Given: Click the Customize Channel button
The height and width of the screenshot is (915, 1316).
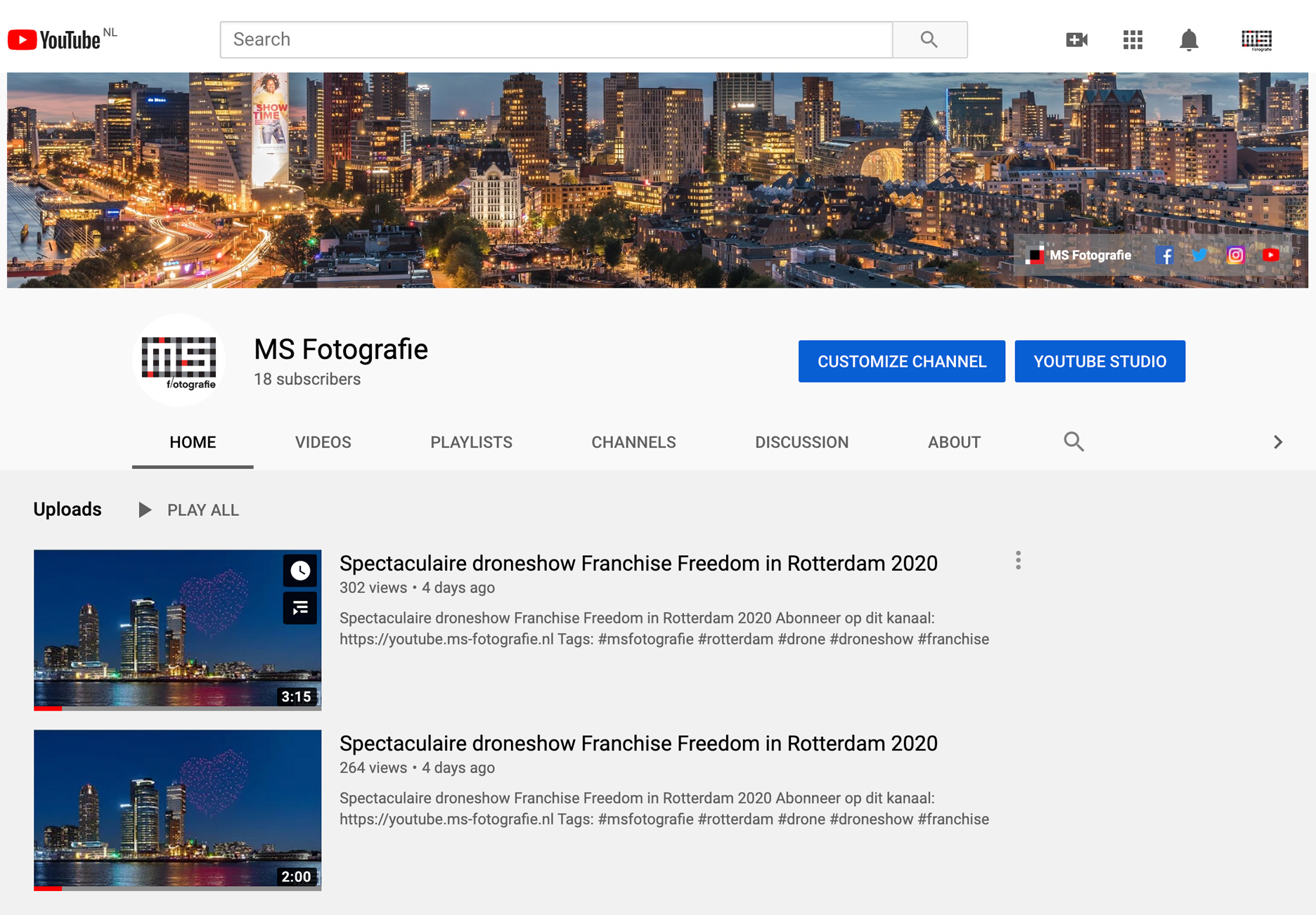Looking at the screenshot, I should click(x=901, y=361).
